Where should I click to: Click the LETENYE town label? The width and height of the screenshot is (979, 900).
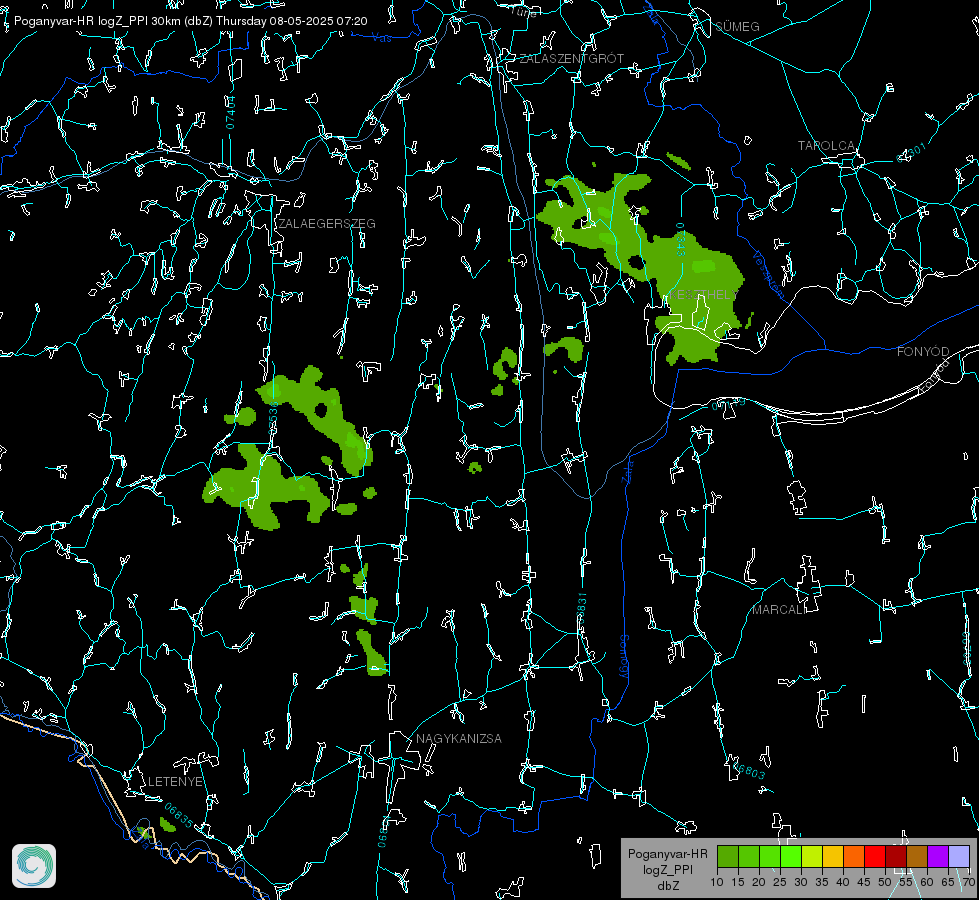point(175,782)
